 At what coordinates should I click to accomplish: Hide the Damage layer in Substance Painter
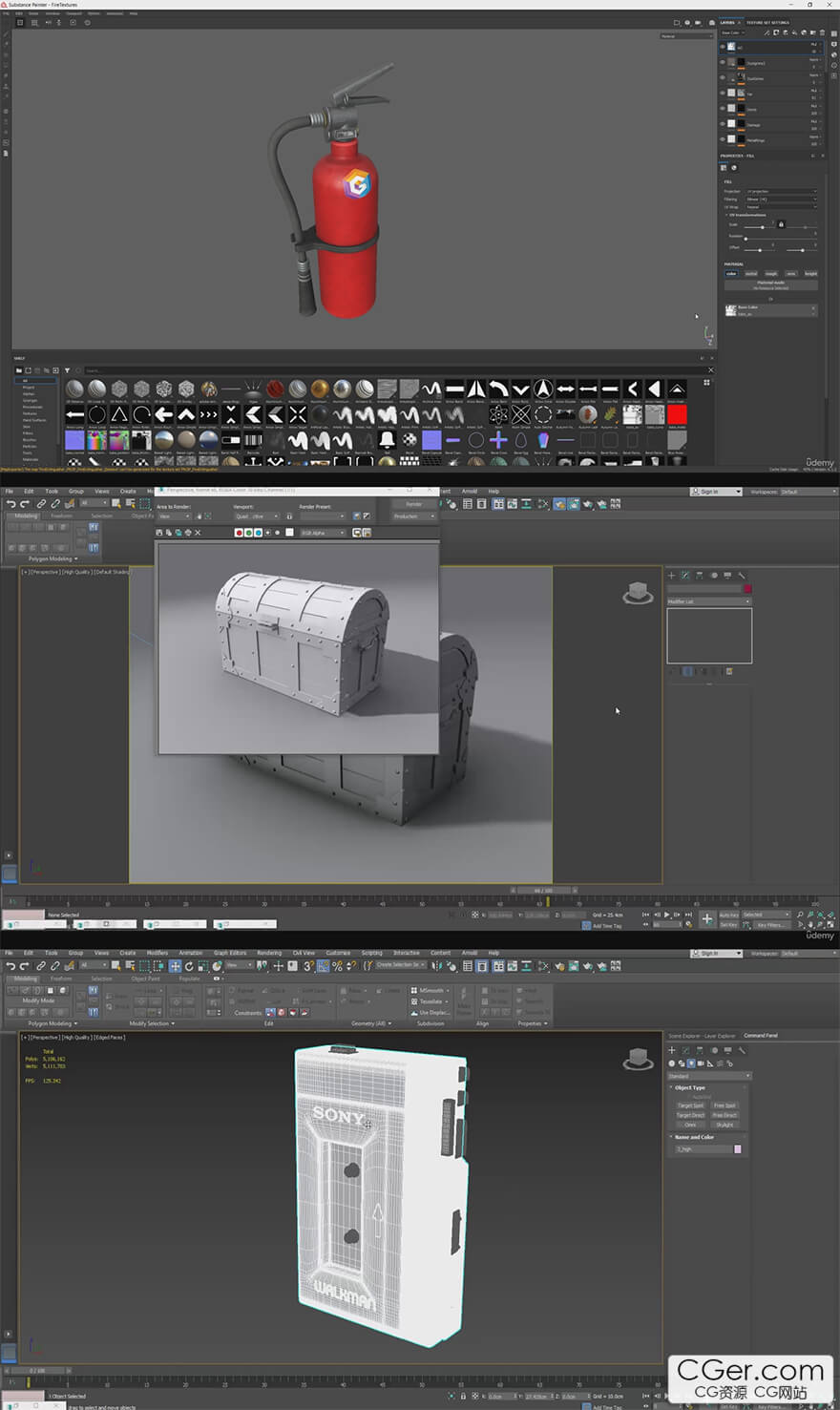click(x=723, y=124)
